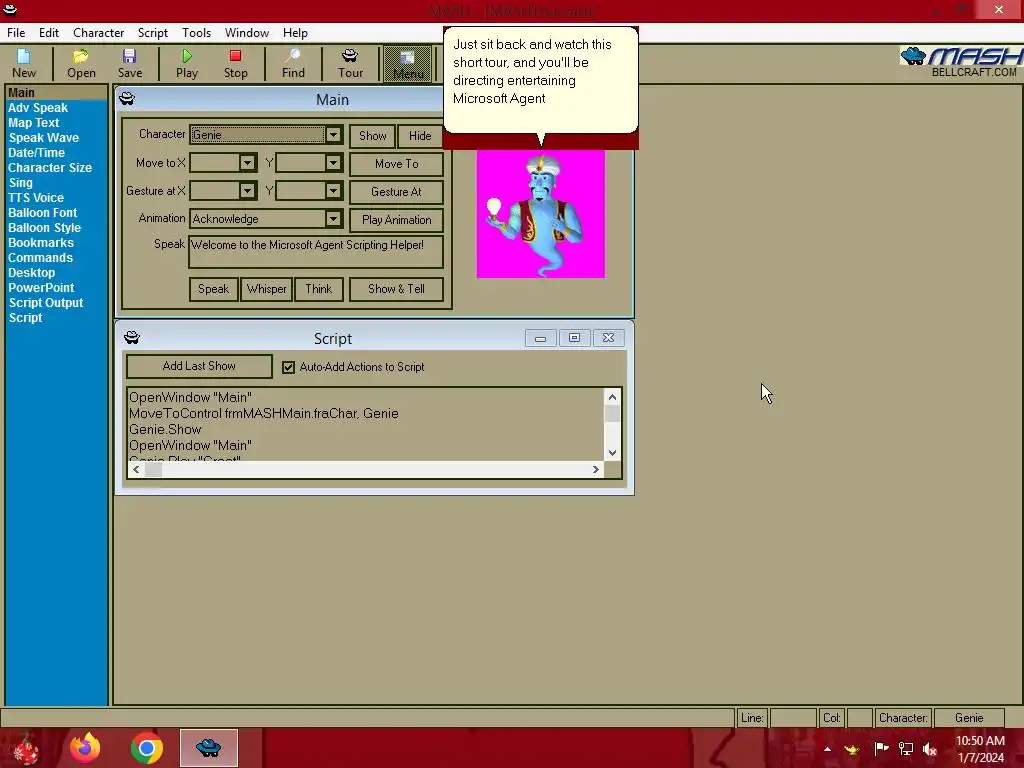Open Firefox from the taskbar
Image resolution: width=1024 pixels, height=768 pixels.
tap(86, 748)
